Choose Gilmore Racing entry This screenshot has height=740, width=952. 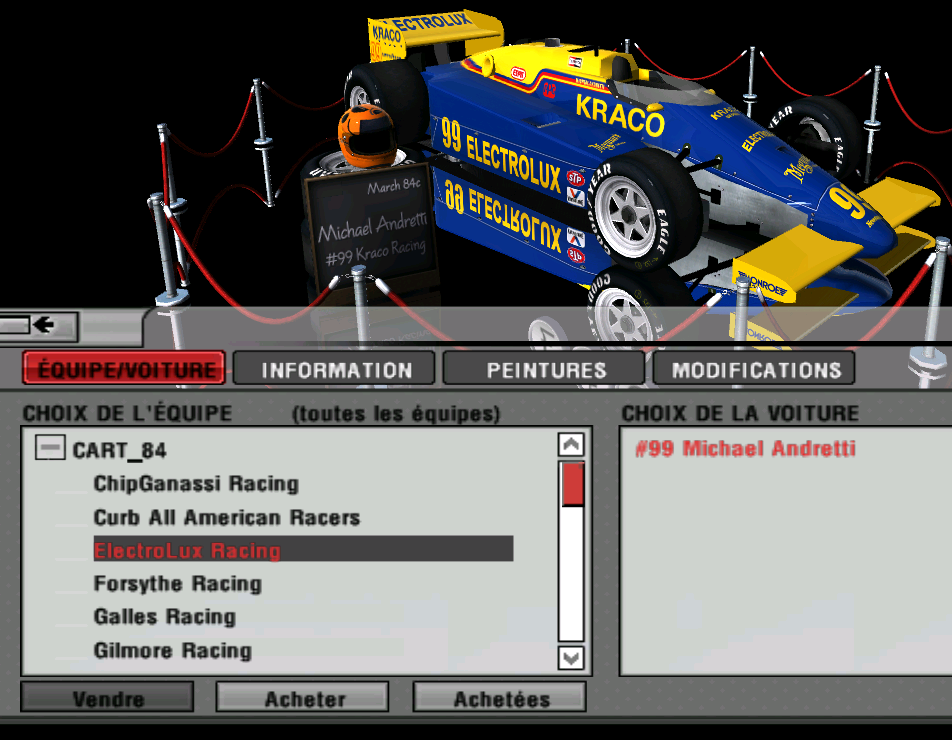(172, 650)
